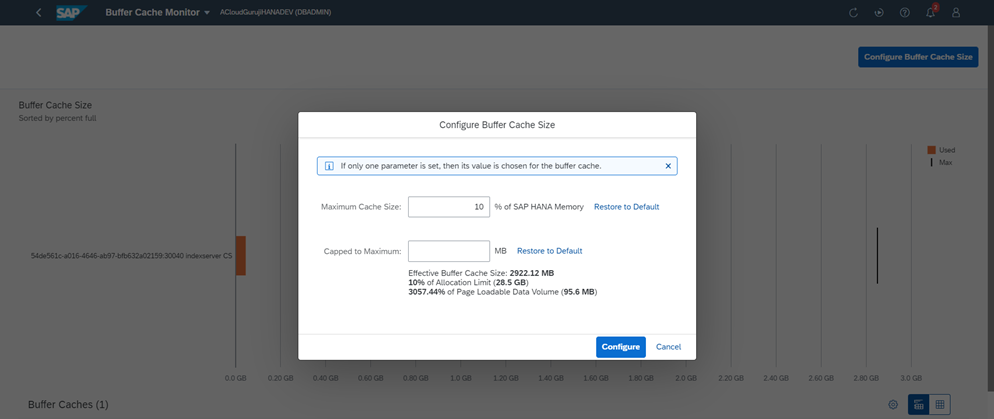Switch to chart and table view
Image resolution: width=994 pixels, height=419 pixels.
[x=918, y=404]
